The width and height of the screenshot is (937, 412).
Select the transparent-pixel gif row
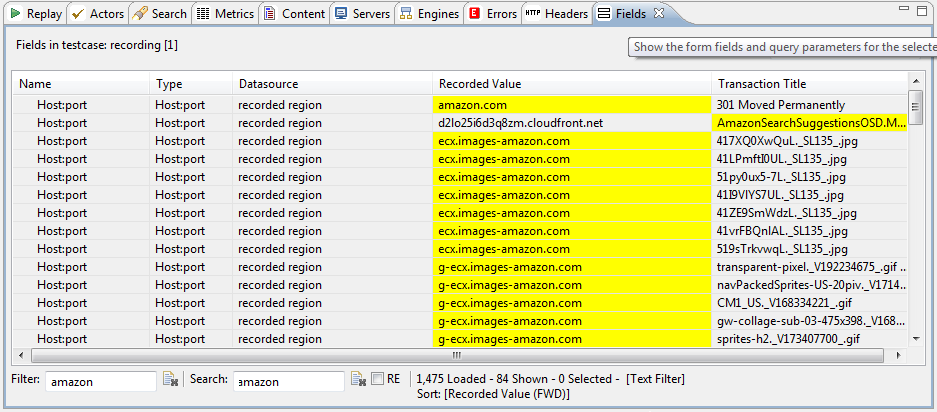(x=460, y=267)
